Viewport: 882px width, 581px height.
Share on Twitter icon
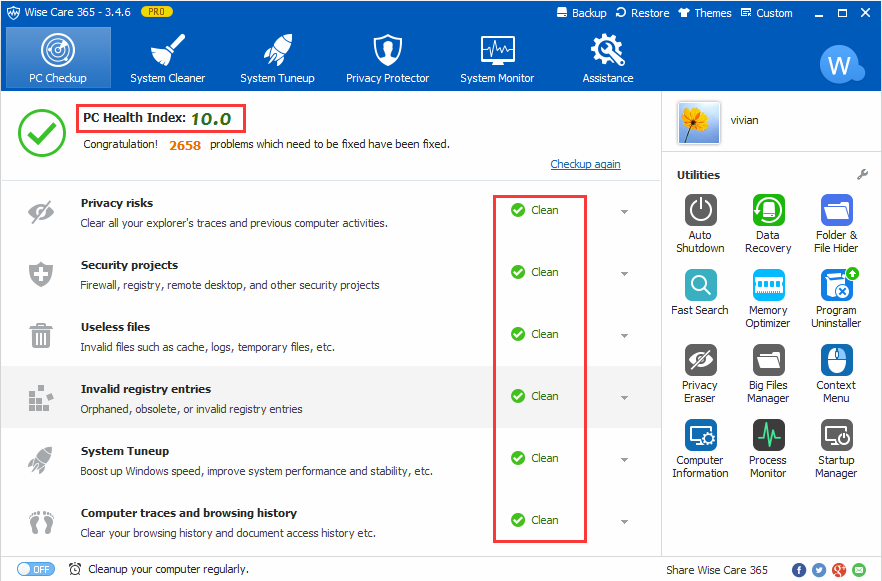tap(819, 570)
